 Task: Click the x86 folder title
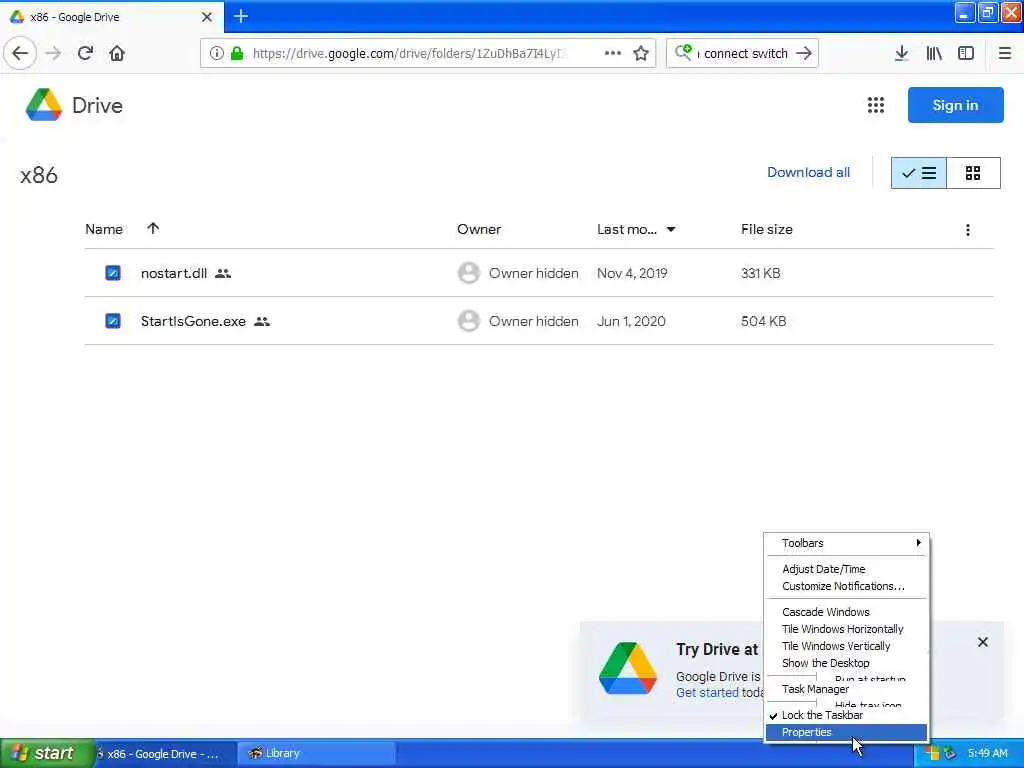pyautogui.click(x=39, y=175)
